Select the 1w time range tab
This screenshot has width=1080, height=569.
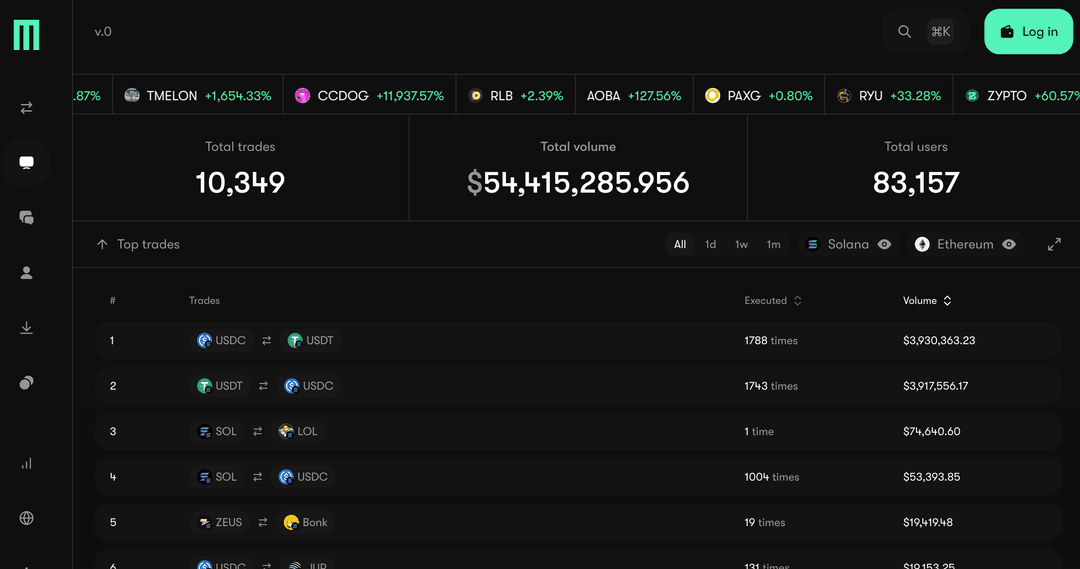point(741,244)
